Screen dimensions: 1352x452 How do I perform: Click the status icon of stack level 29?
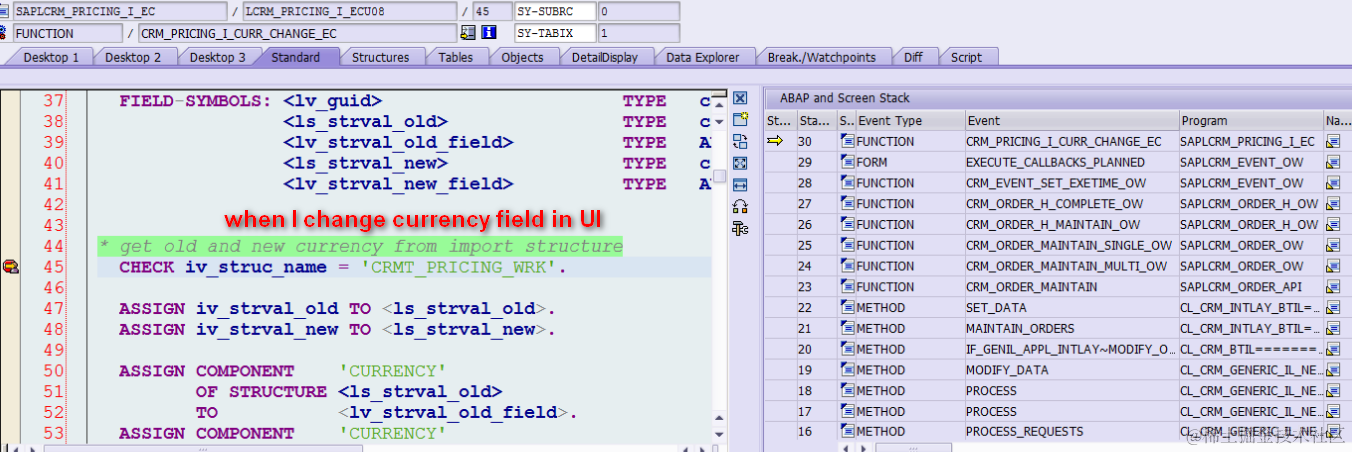pyautogui.click(x=847, y=162)
